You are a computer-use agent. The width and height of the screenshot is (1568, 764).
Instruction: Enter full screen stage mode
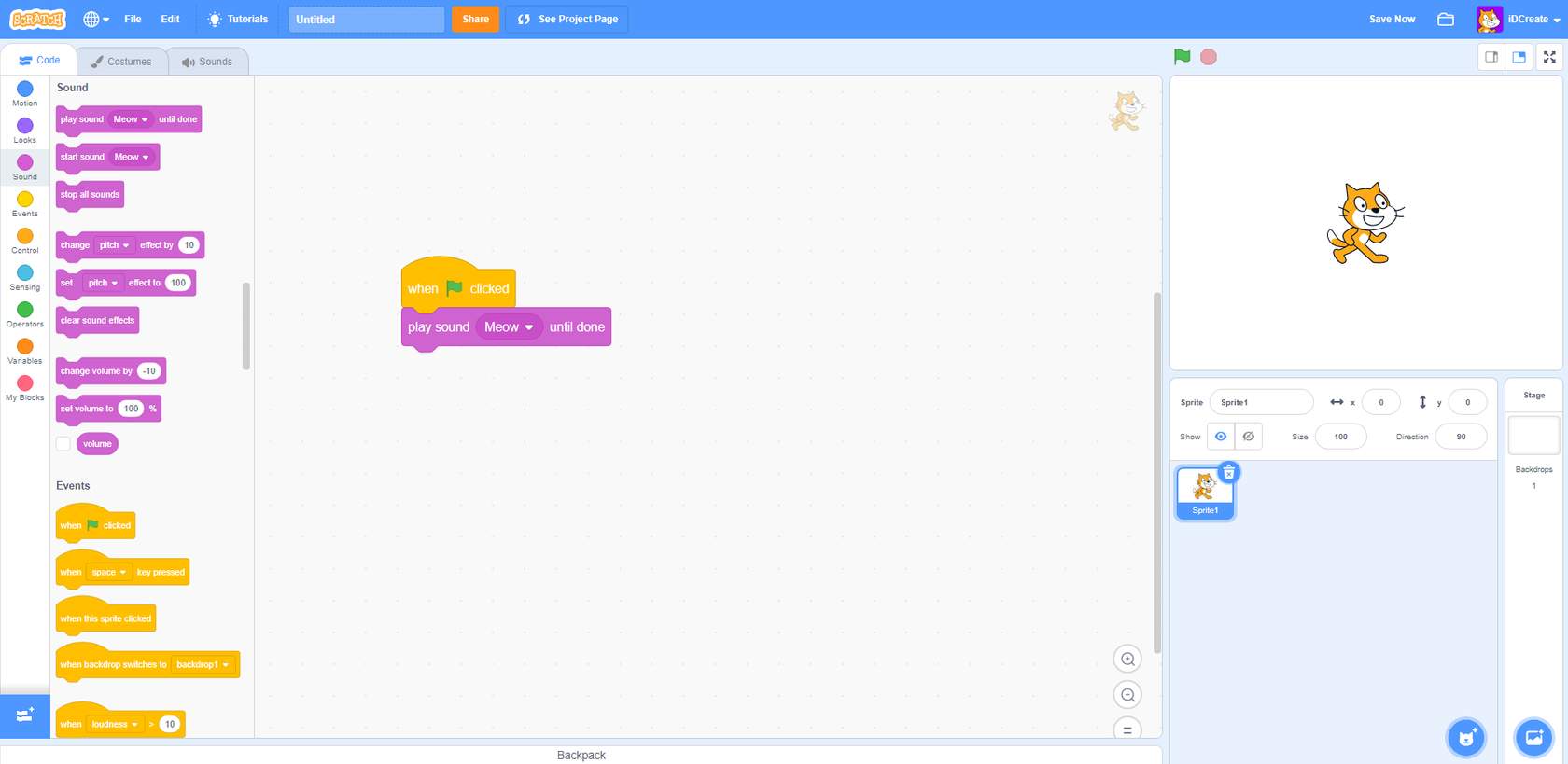(x=1549, y=57)
